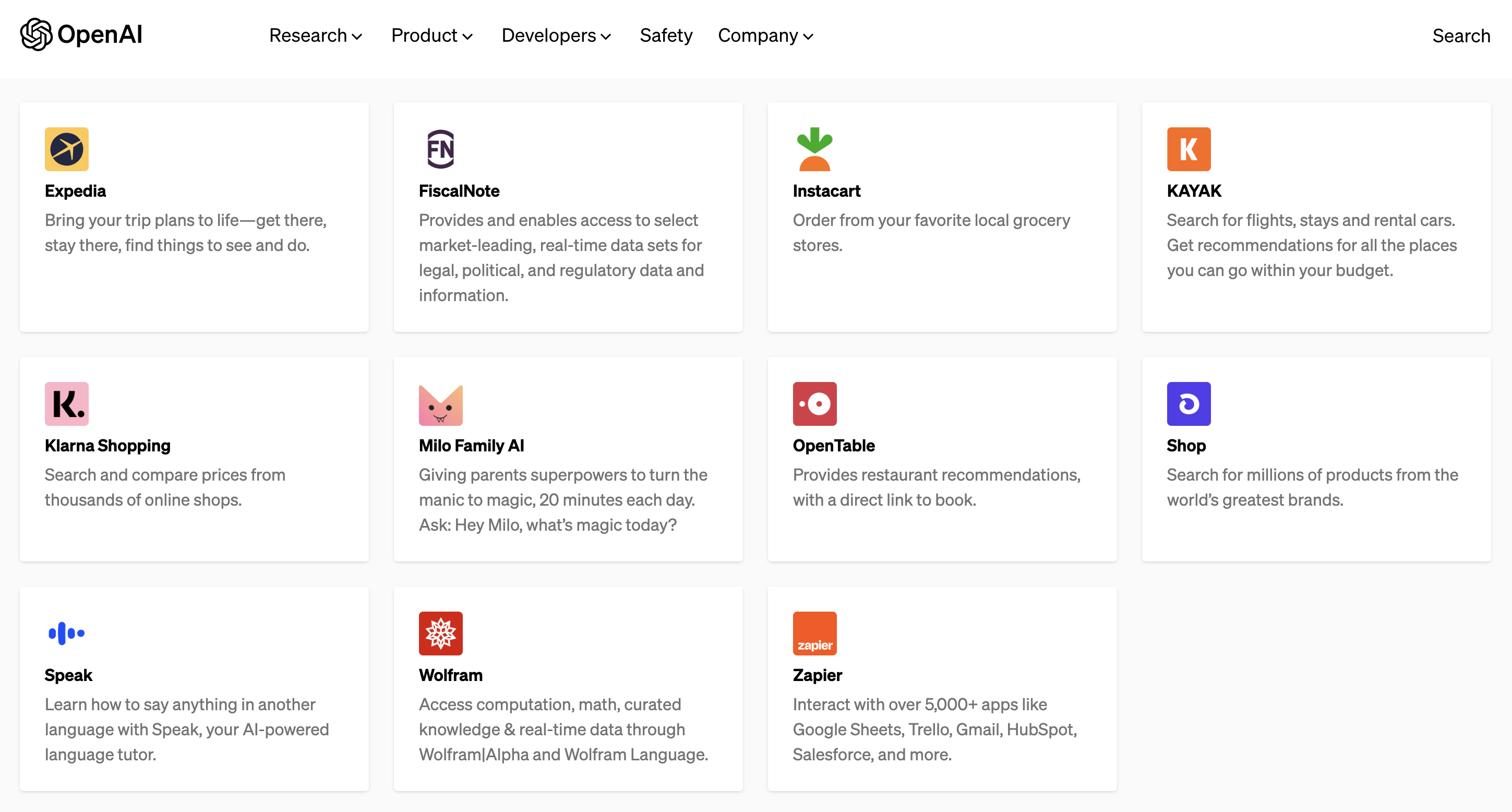The width and height of the screenshot is (1512, 812).
Task: Select the Zapier heading
Action: coord(817,675)
